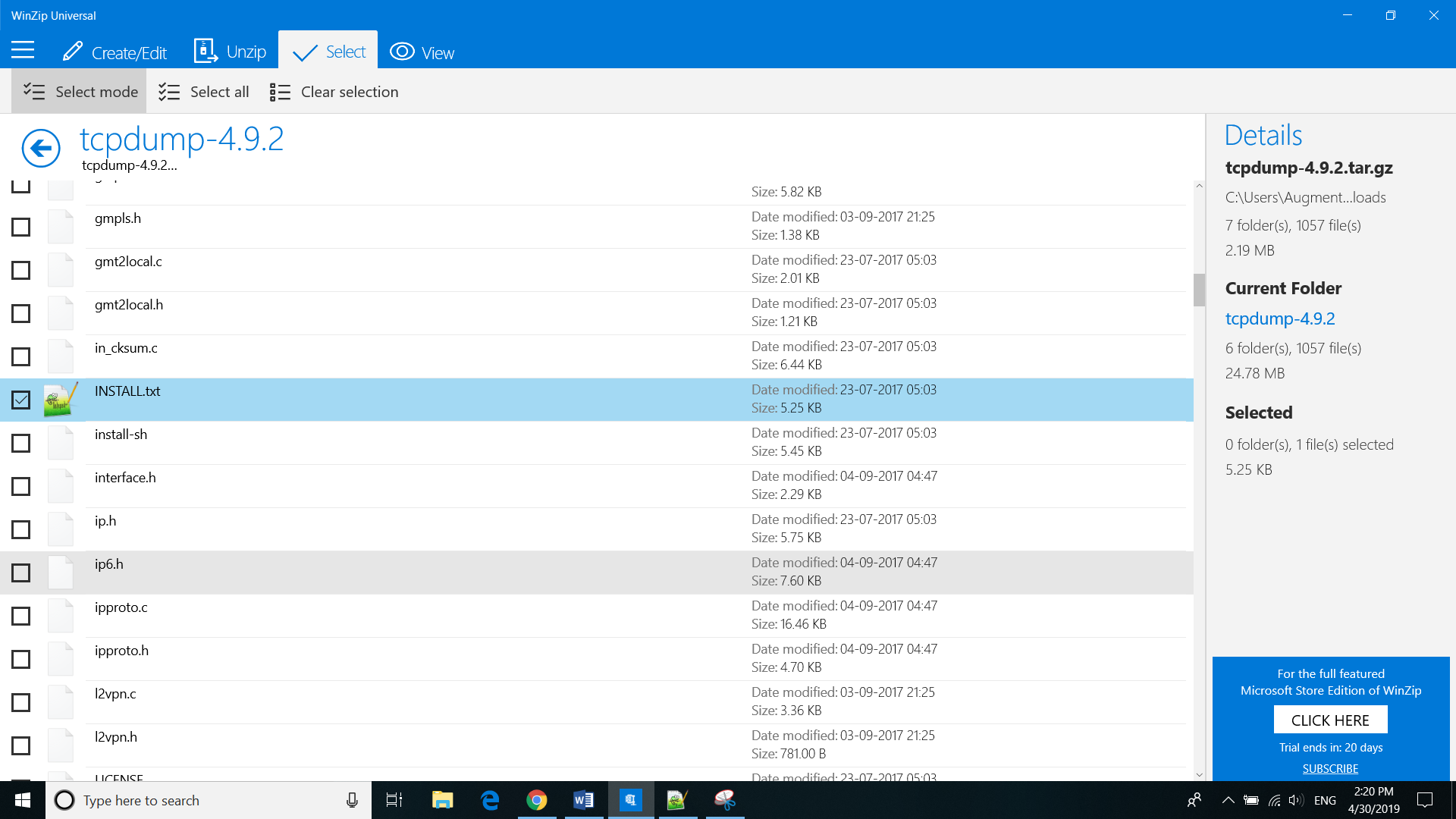Check the gmpls.h checkbox
Viewport: 1456px width, 819px height.
click(21, 227)
